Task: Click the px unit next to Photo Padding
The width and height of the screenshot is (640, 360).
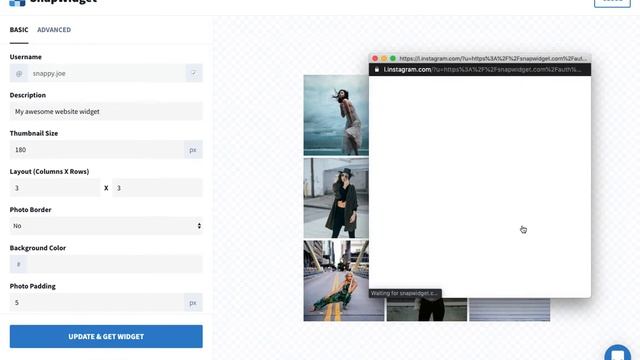Action: point(193,302)
